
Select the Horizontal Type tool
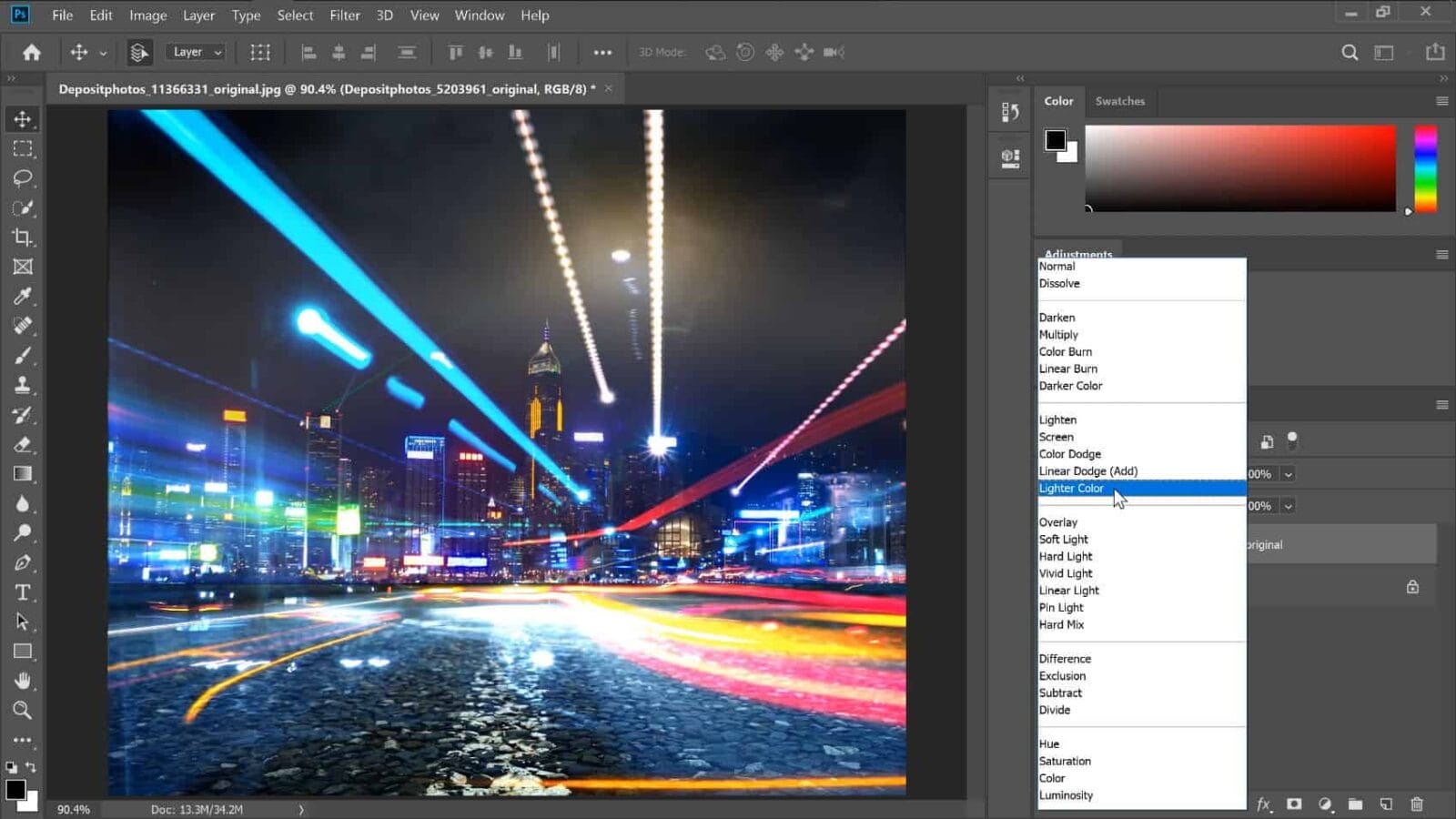coord(24,591)
